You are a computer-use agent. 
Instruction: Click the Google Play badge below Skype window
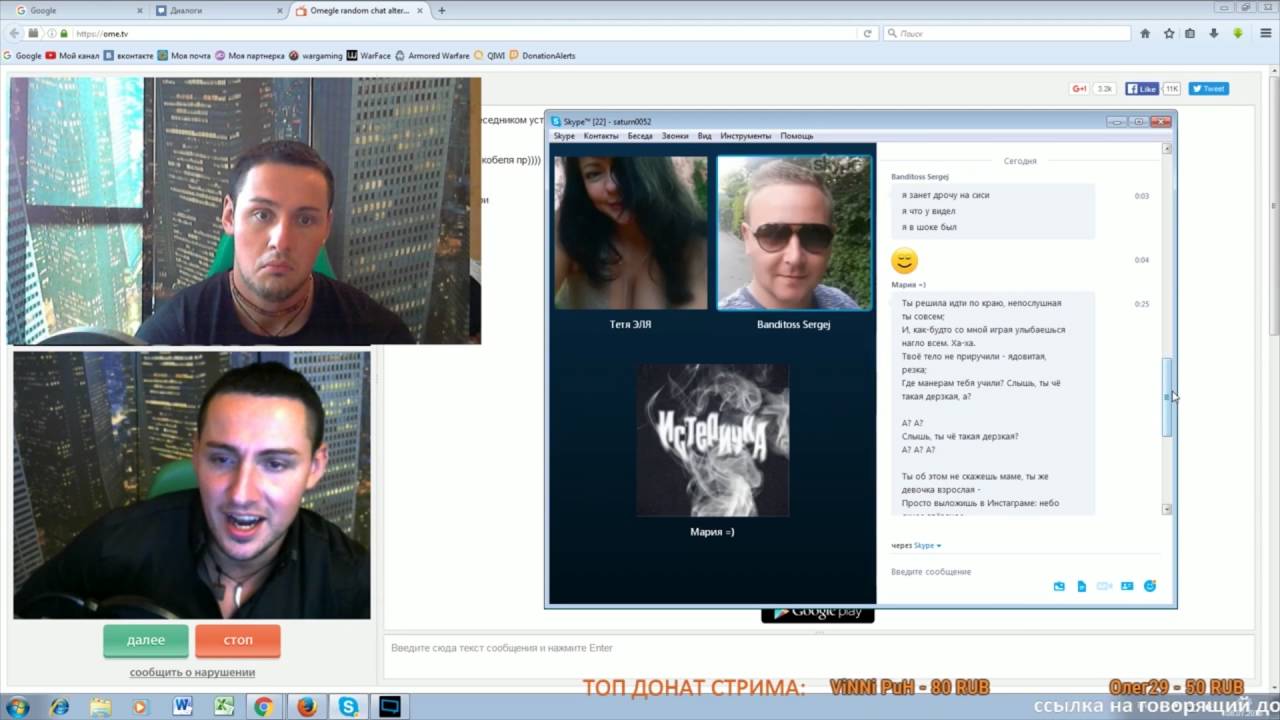click(818, 614)
